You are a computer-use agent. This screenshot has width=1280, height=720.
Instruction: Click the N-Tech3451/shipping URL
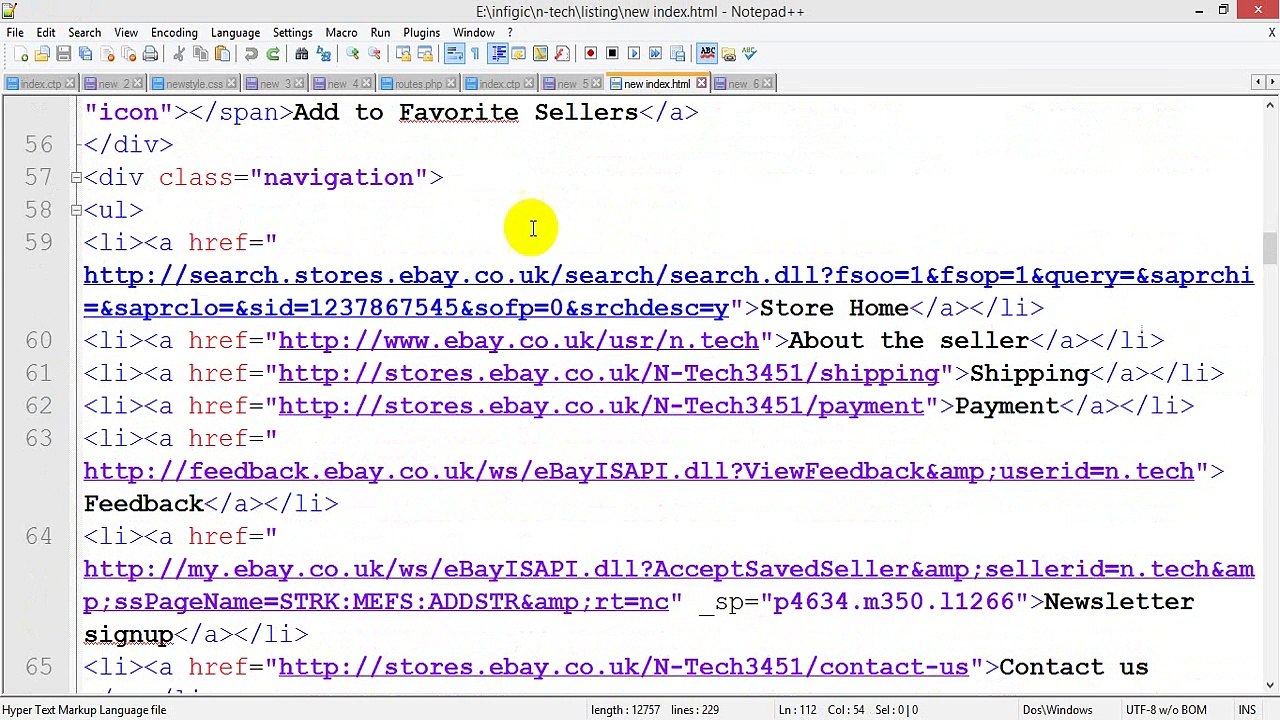pyautogui.click(x=608, y=374)
